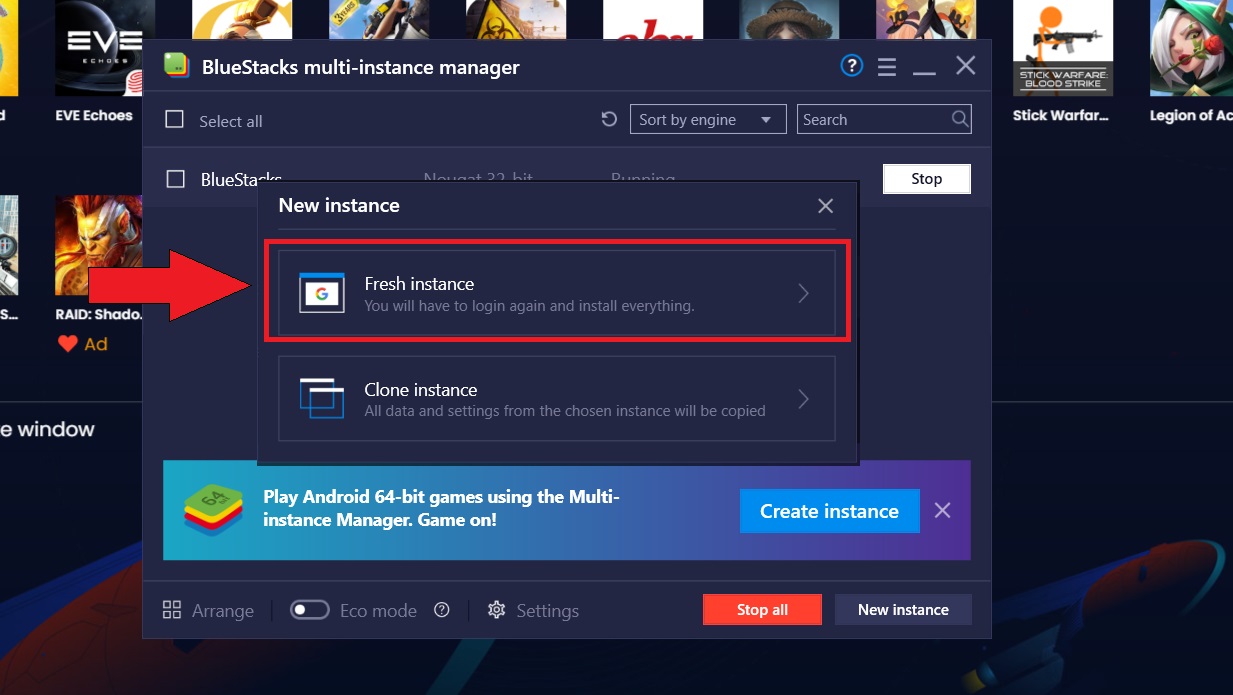Choose the Fresh instance option
The width and height of the screenshot is (1233, 695).
tap(556, 293)
